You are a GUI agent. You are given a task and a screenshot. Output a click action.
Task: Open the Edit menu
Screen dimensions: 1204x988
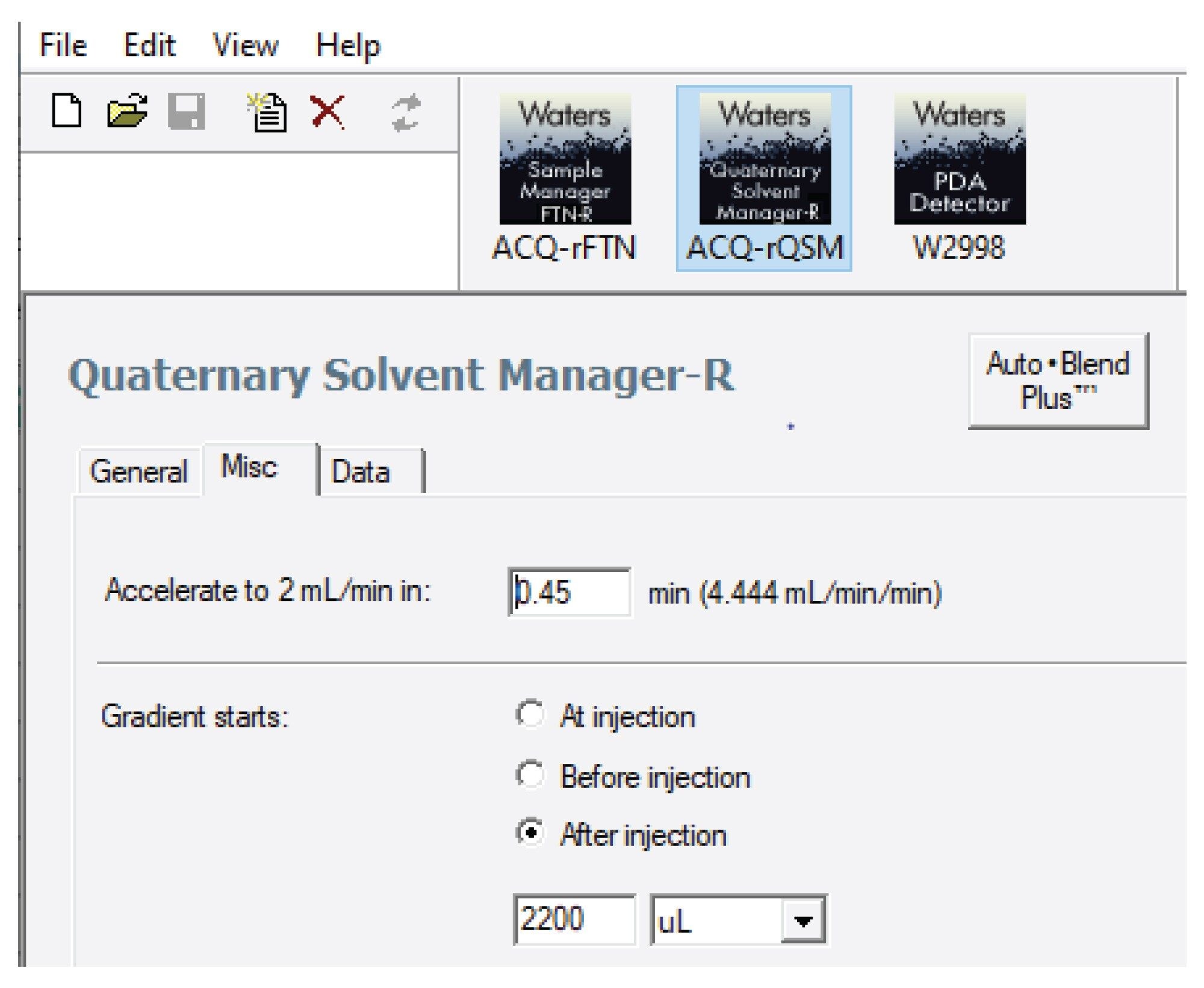pos(149,45)
